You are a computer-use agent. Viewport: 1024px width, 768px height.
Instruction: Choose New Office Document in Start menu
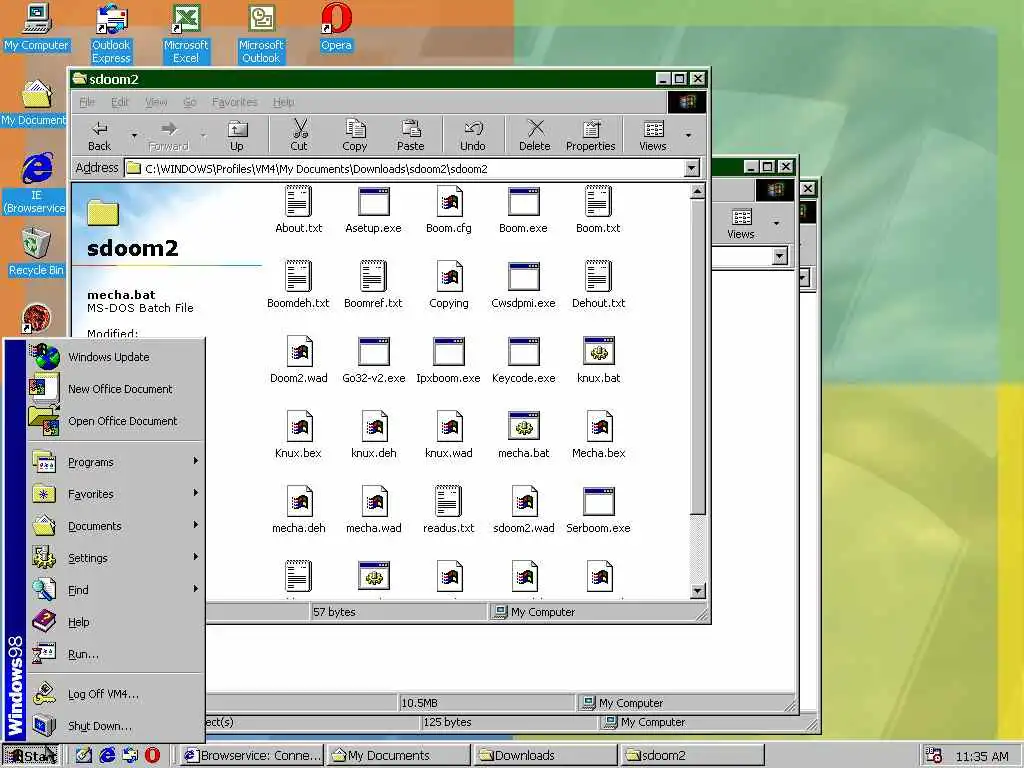[116, 389]
